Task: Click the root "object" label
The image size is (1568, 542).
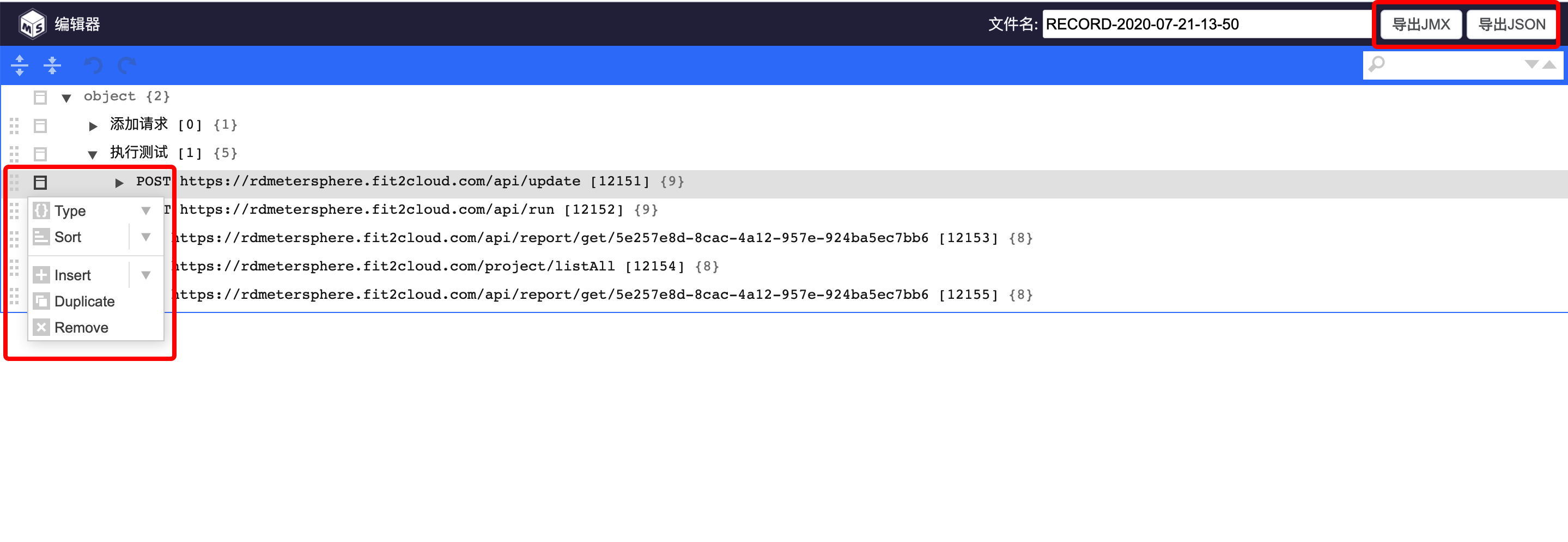Action: point(110,96)
